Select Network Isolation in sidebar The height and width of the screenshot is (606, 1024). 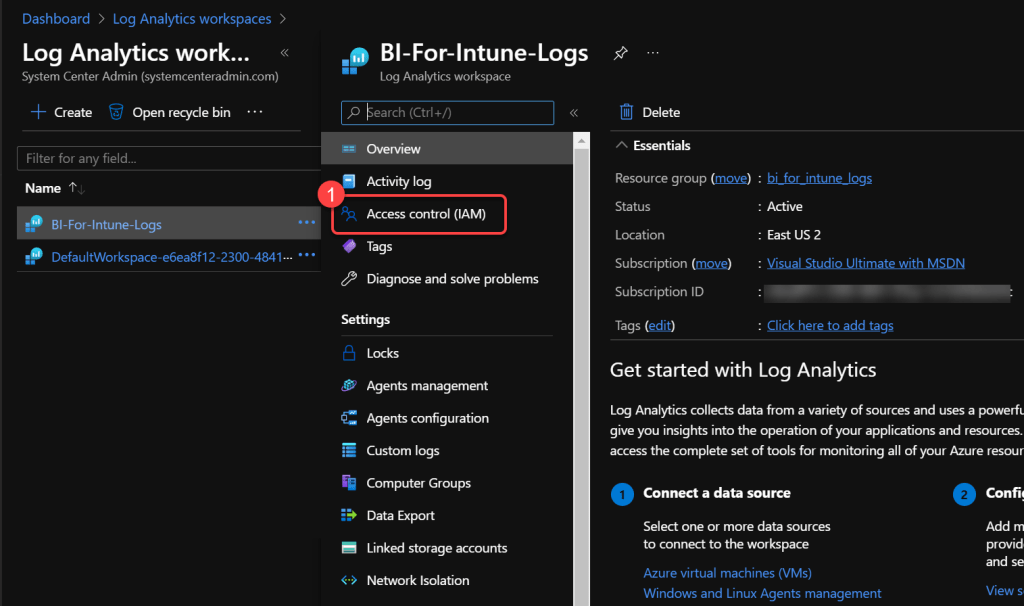tap(417, 580)
